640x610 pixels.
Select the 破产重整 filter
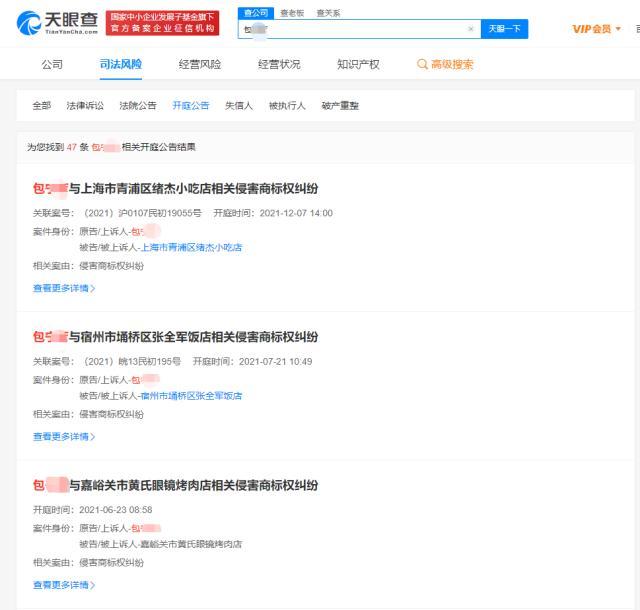(x=340, y=105)
